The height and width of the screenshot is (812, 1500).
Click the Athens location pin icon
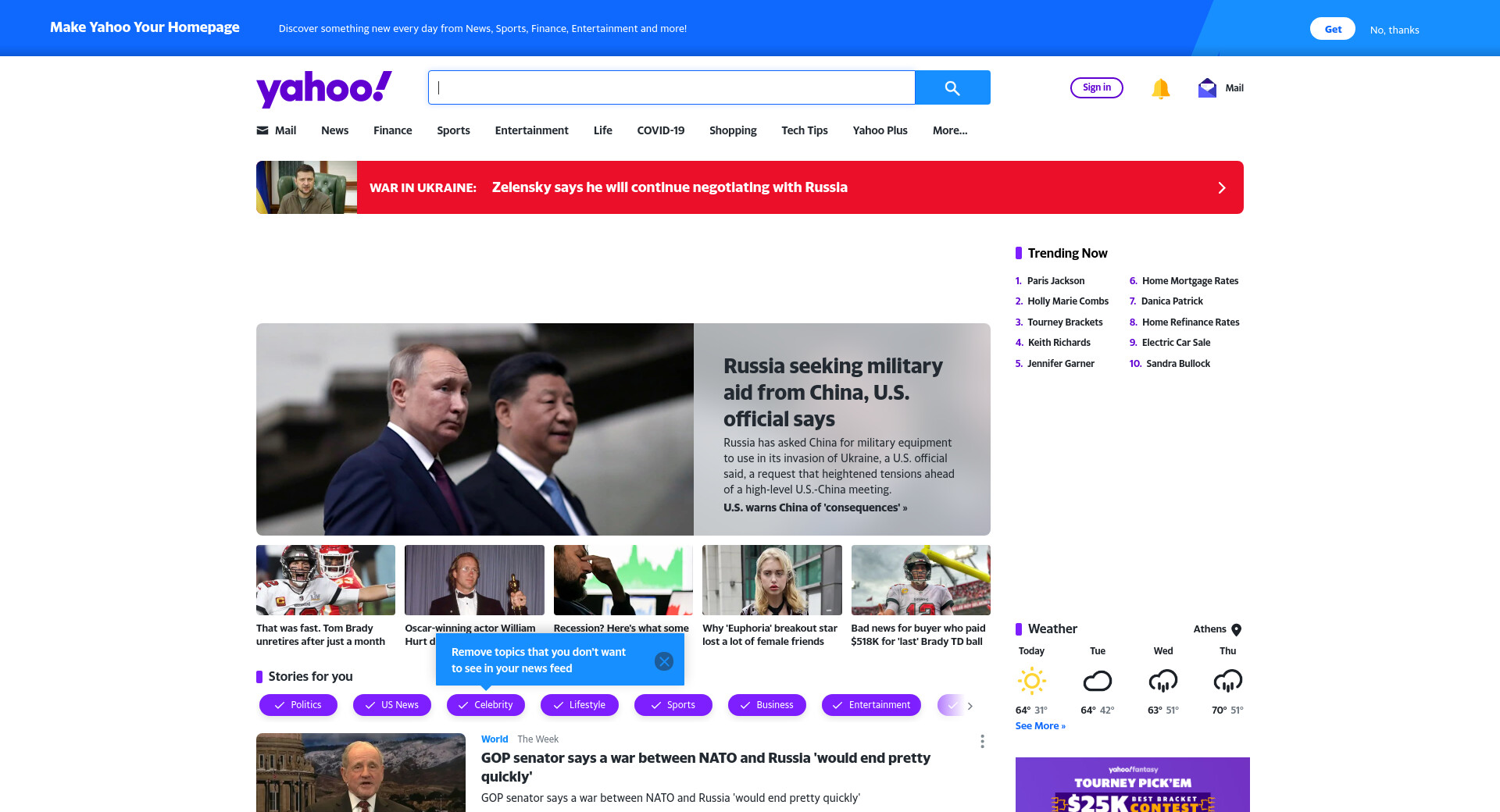coord(1236,629)
